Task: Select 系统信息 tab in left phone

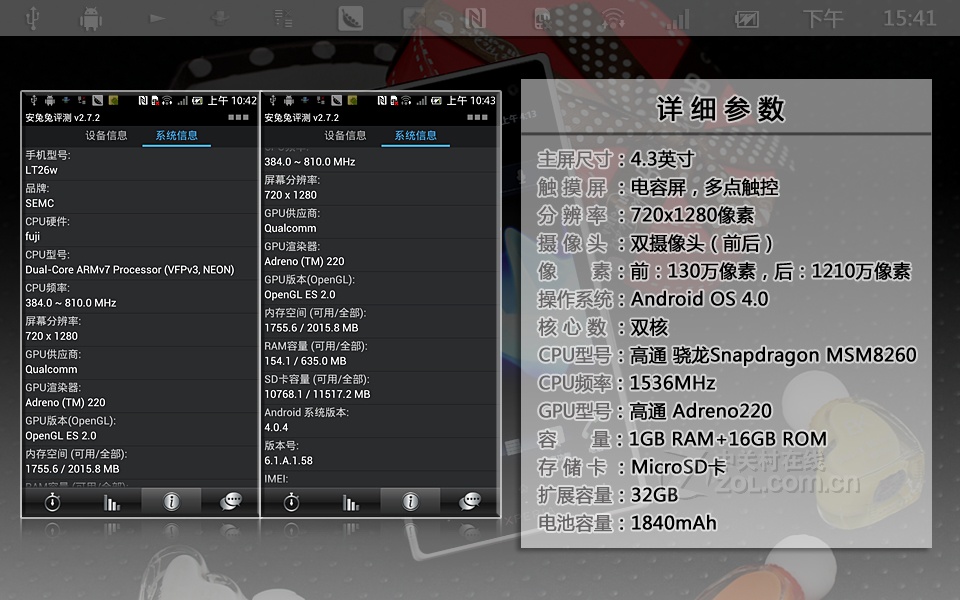Action: (176, 136)
